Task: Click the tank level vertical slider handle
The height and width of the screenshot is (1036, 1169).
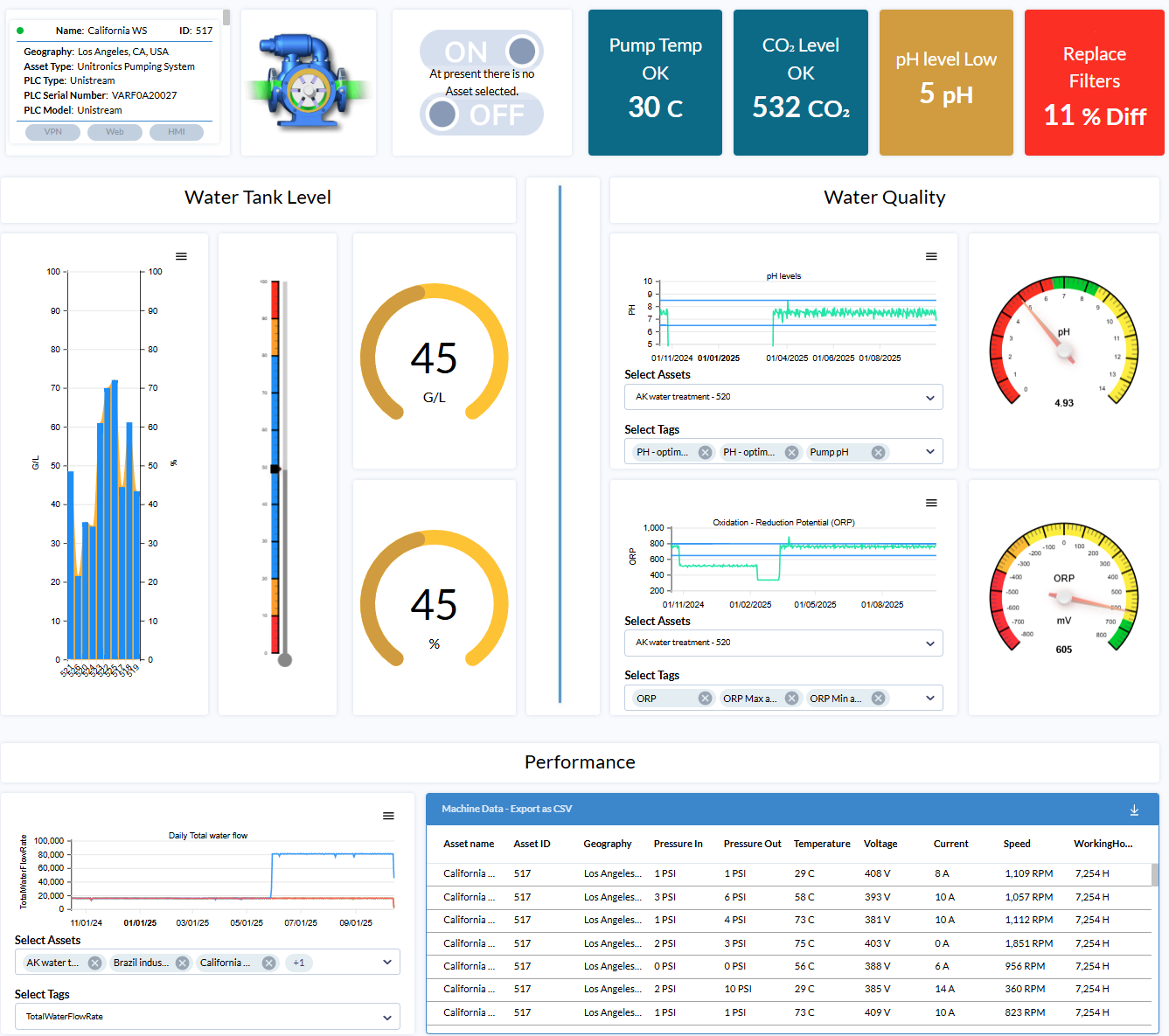Action: pyautogui.click(x=276, y=469)
